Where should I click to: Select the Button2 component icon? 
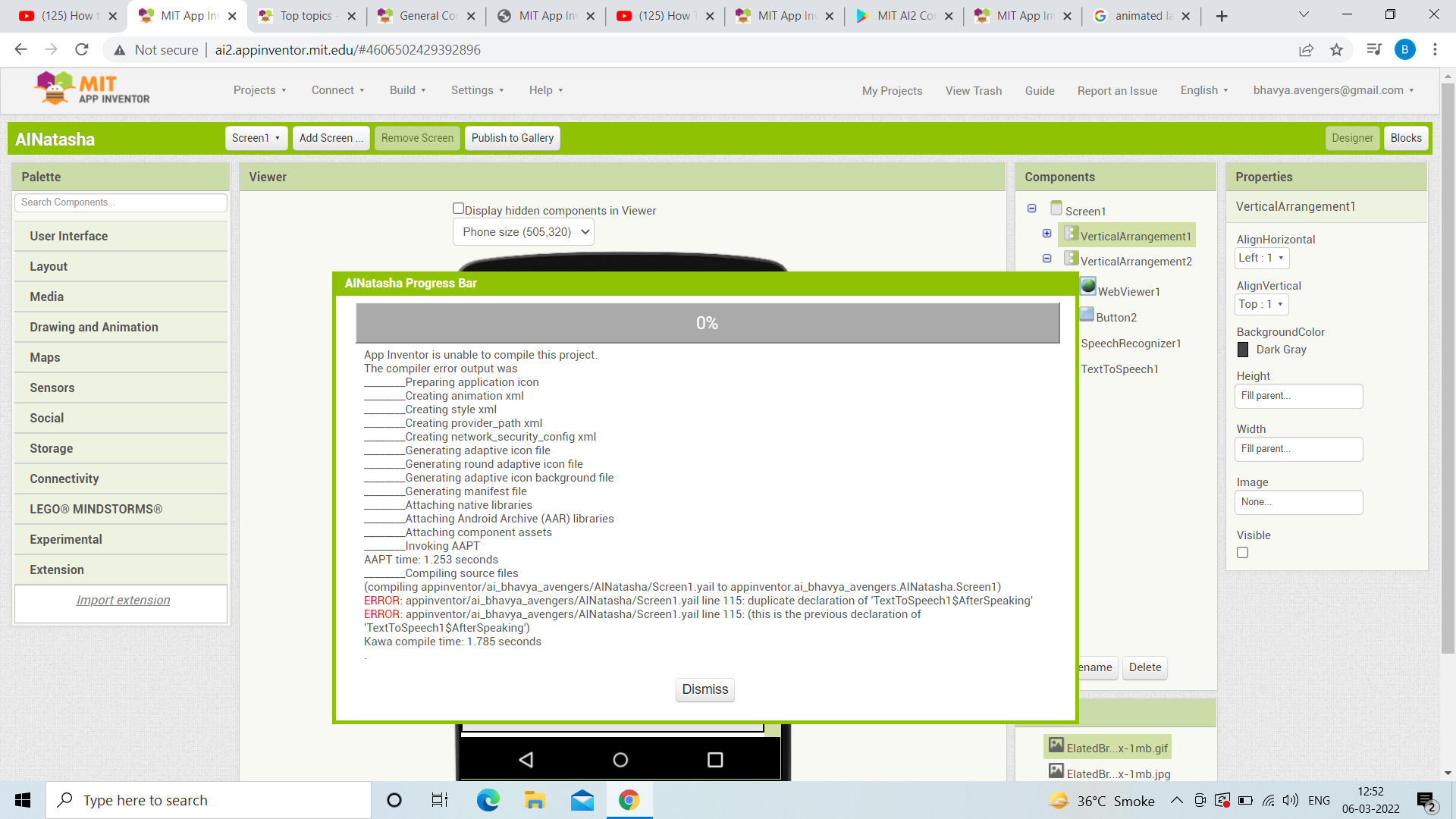pos(1087,314)
